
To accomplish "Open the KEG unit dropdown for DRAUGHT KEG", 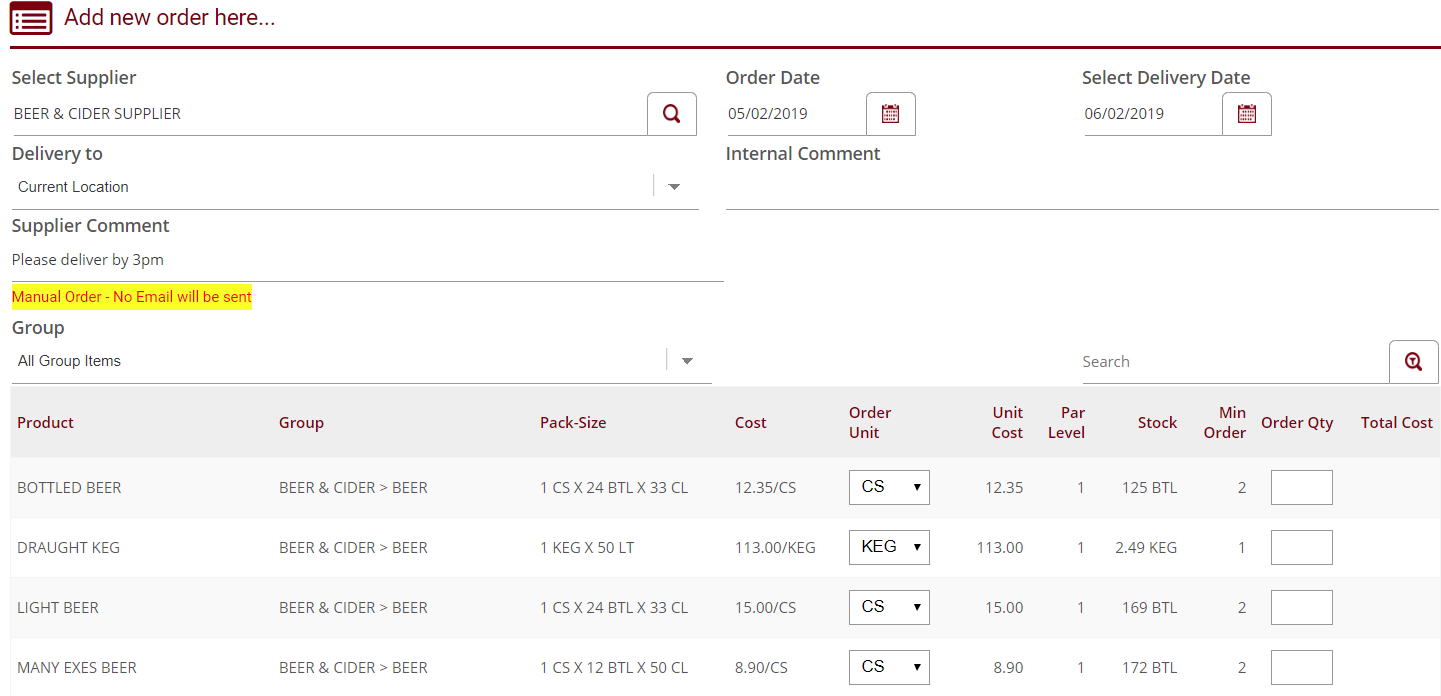I will click(x=888, y=547).
